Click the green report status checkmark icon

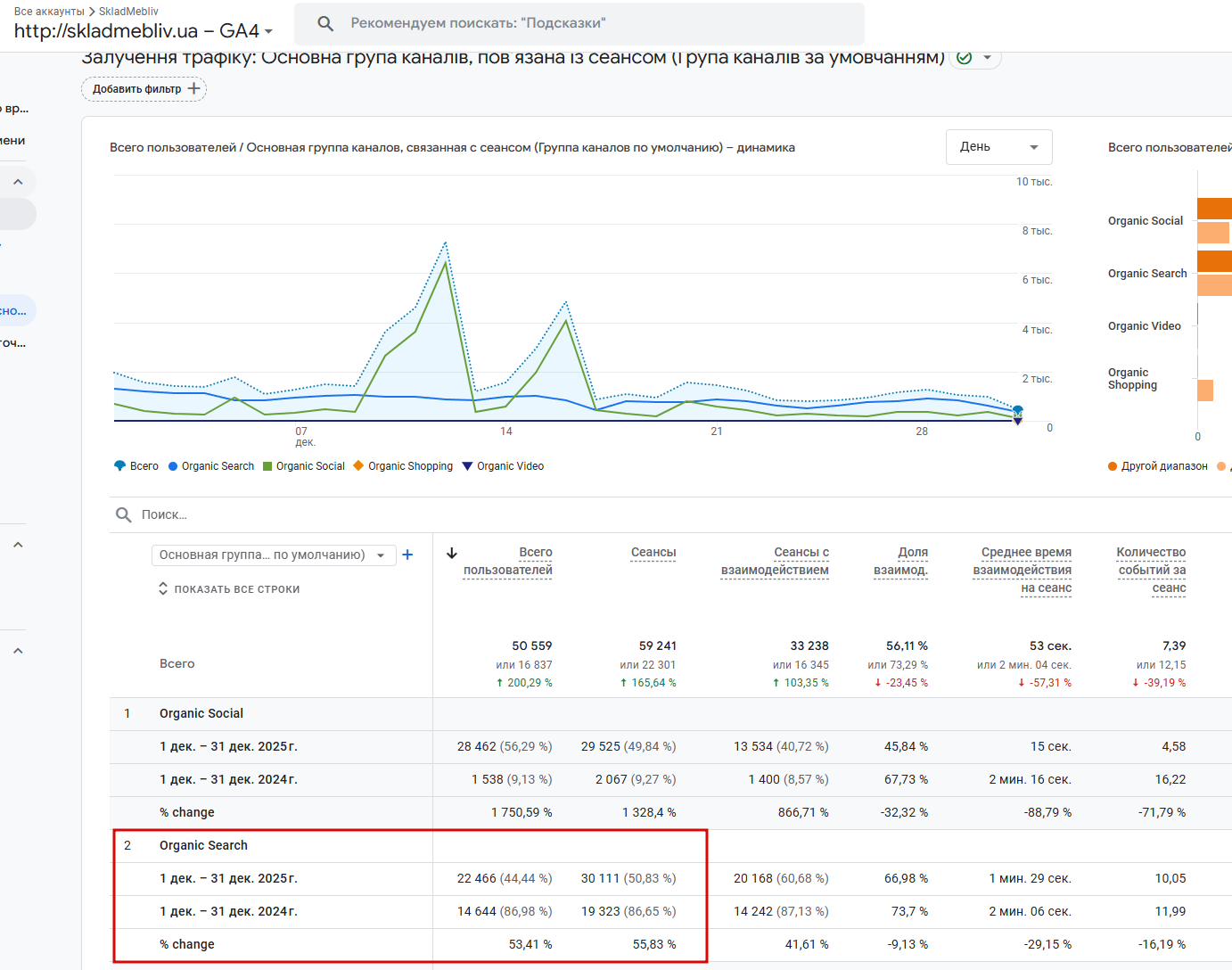click(964, 58)
